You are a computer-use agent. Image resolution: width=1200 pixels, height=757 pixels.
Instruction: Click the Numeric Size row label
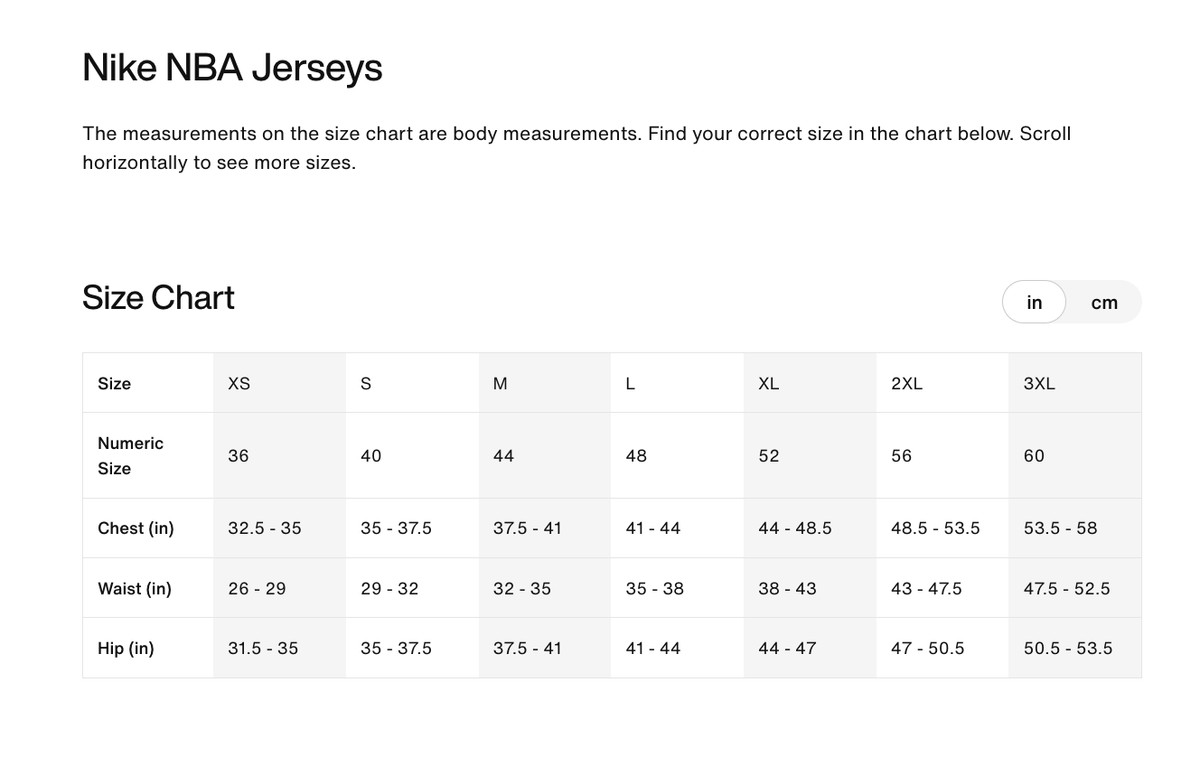coord(131,456)
